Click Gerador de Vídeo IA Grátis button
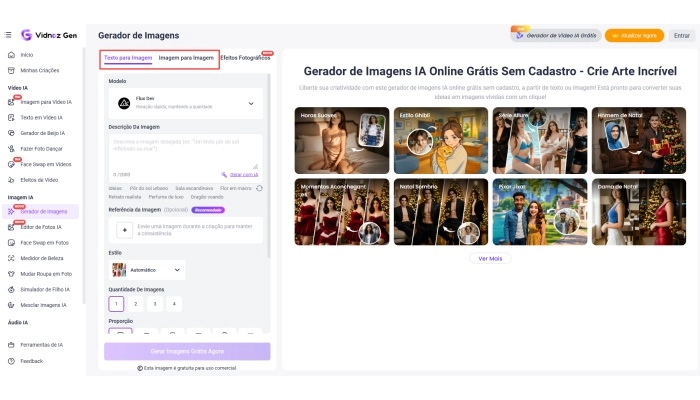The width and height of the screenshot is (700, 400). coord(556,35)
